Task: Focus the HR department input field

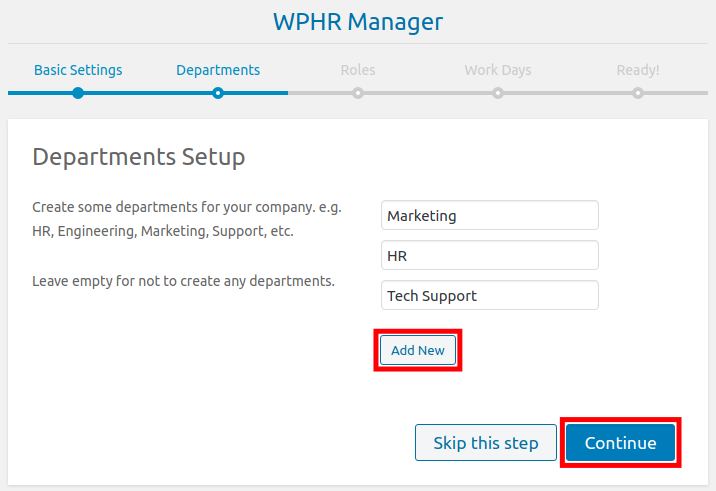Action: point(489,256)
